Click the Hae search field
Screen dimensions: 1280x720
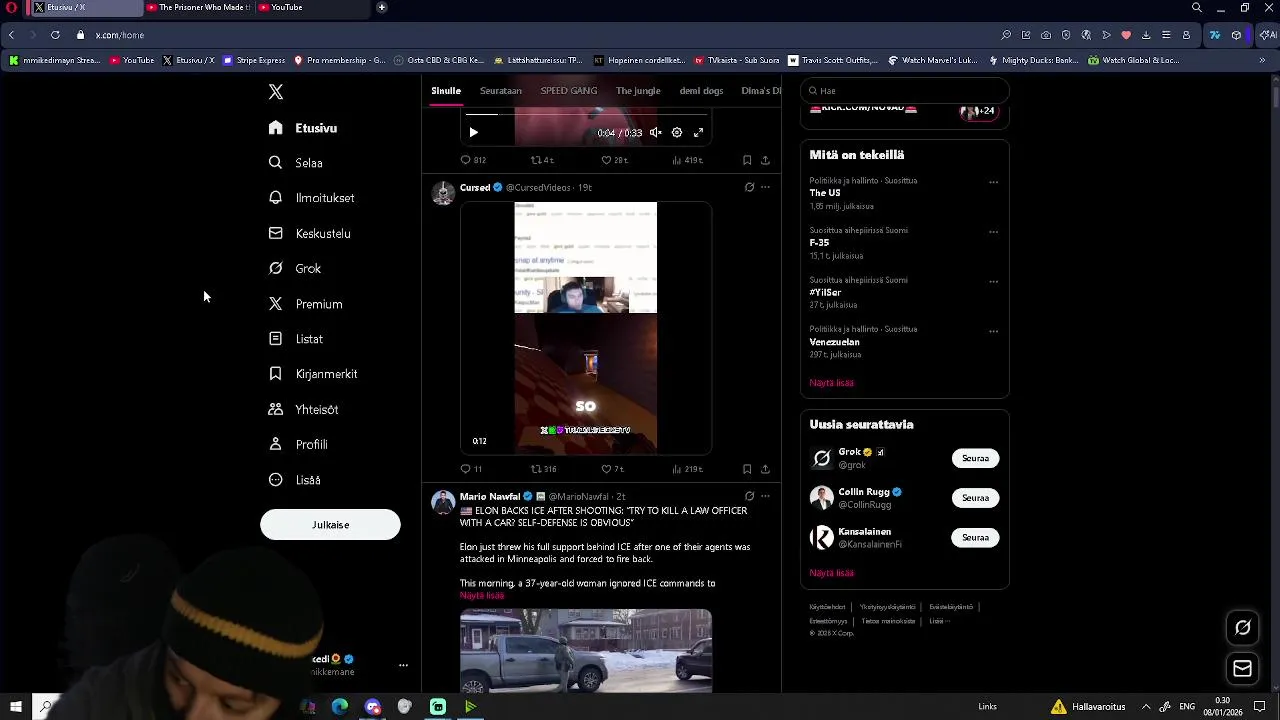(x=905, y=90)
